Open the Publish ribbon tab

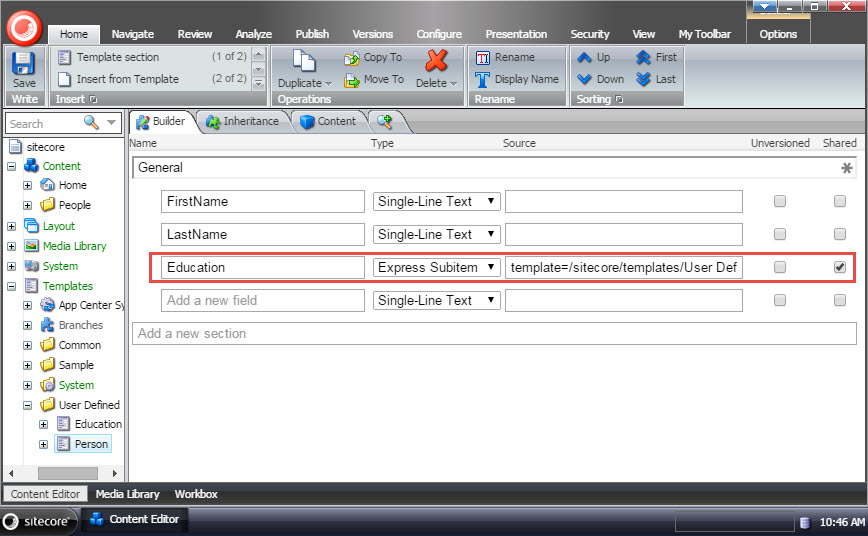pos(312,34)
